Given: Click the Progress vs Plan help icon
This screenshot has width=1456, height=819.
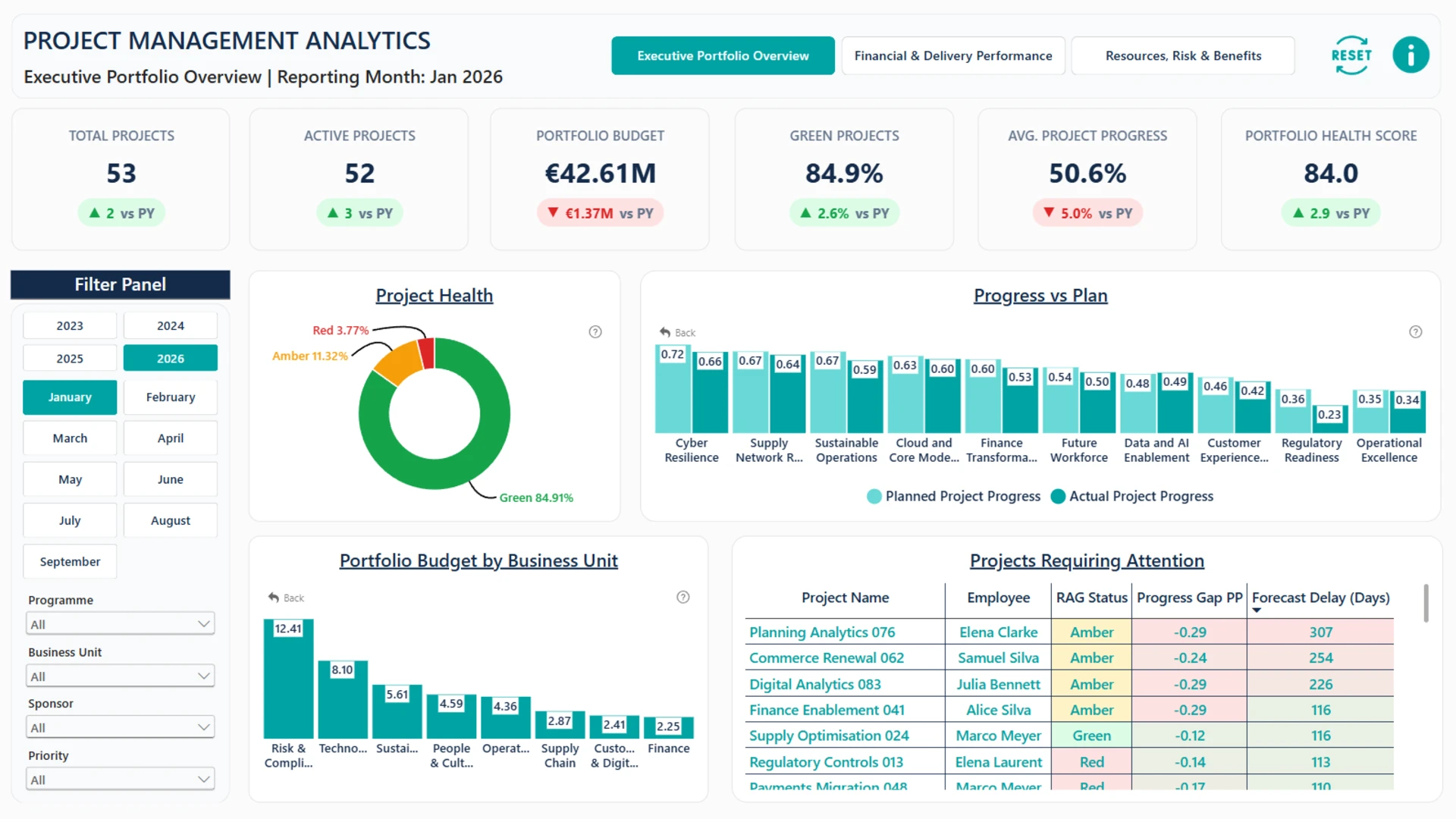Looking at the screenshot, I should (1415, 332).
